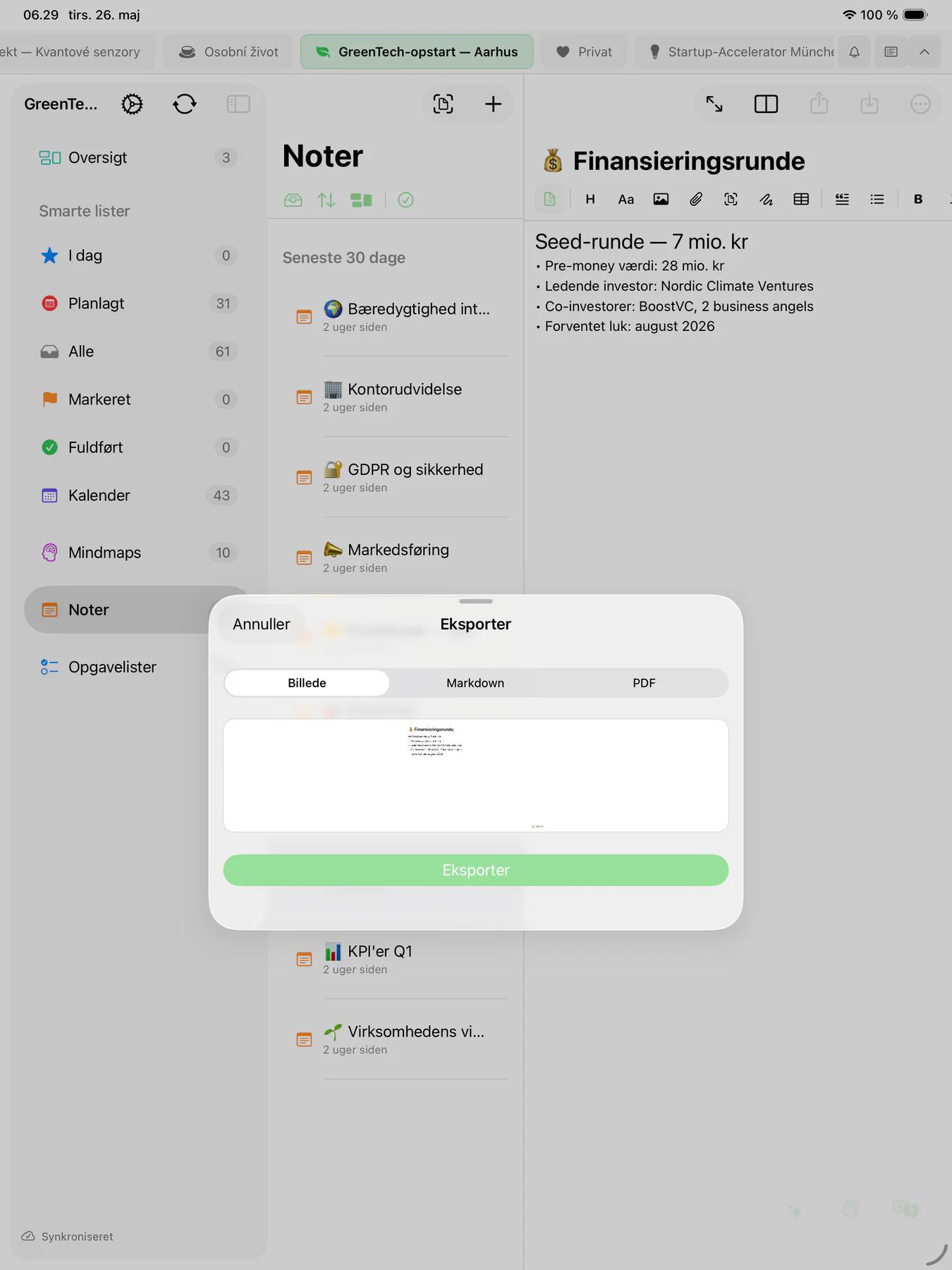Open the tab overview list icon
Image resolution: width=952 pixels, height=1270 pixels.
(x=891, y=52)
